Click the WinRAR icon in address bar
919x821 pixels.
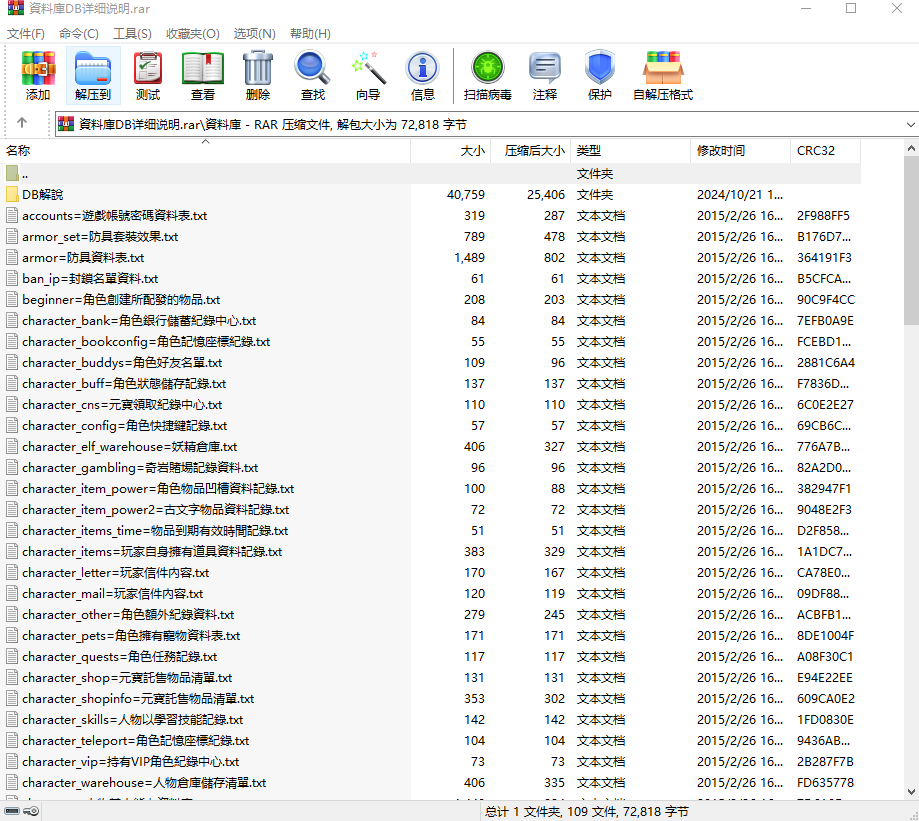[66, 124]
